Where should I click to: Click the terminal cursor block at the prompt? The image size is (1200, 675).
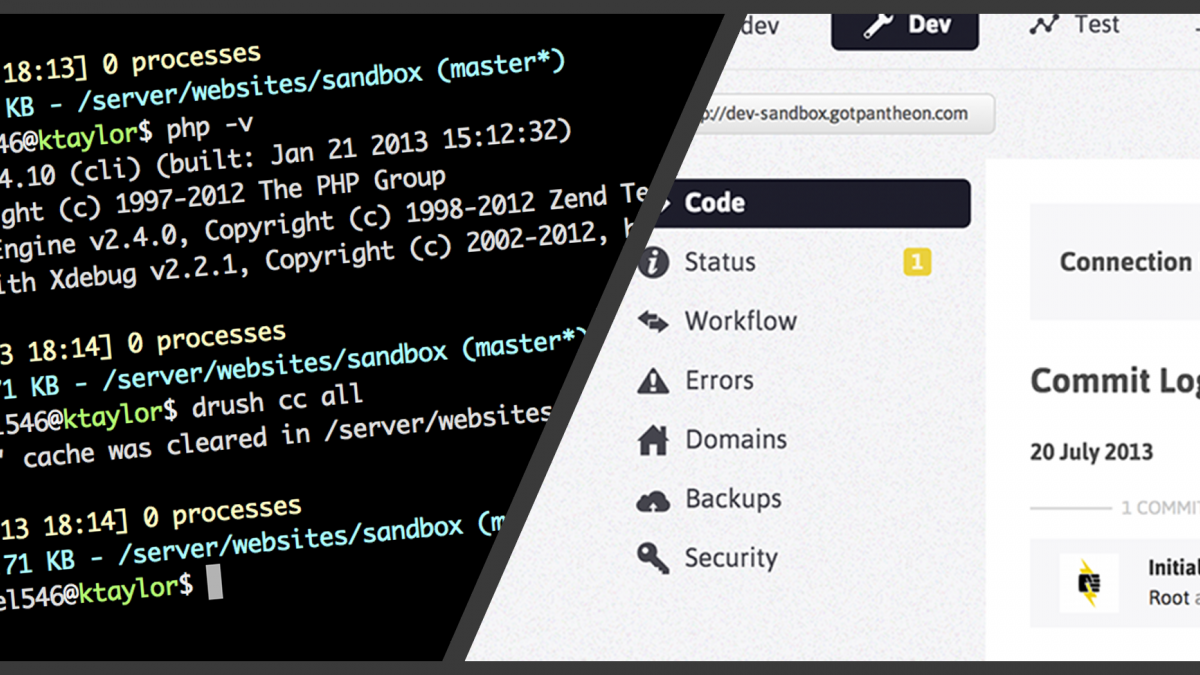click(x=214, y=583)
